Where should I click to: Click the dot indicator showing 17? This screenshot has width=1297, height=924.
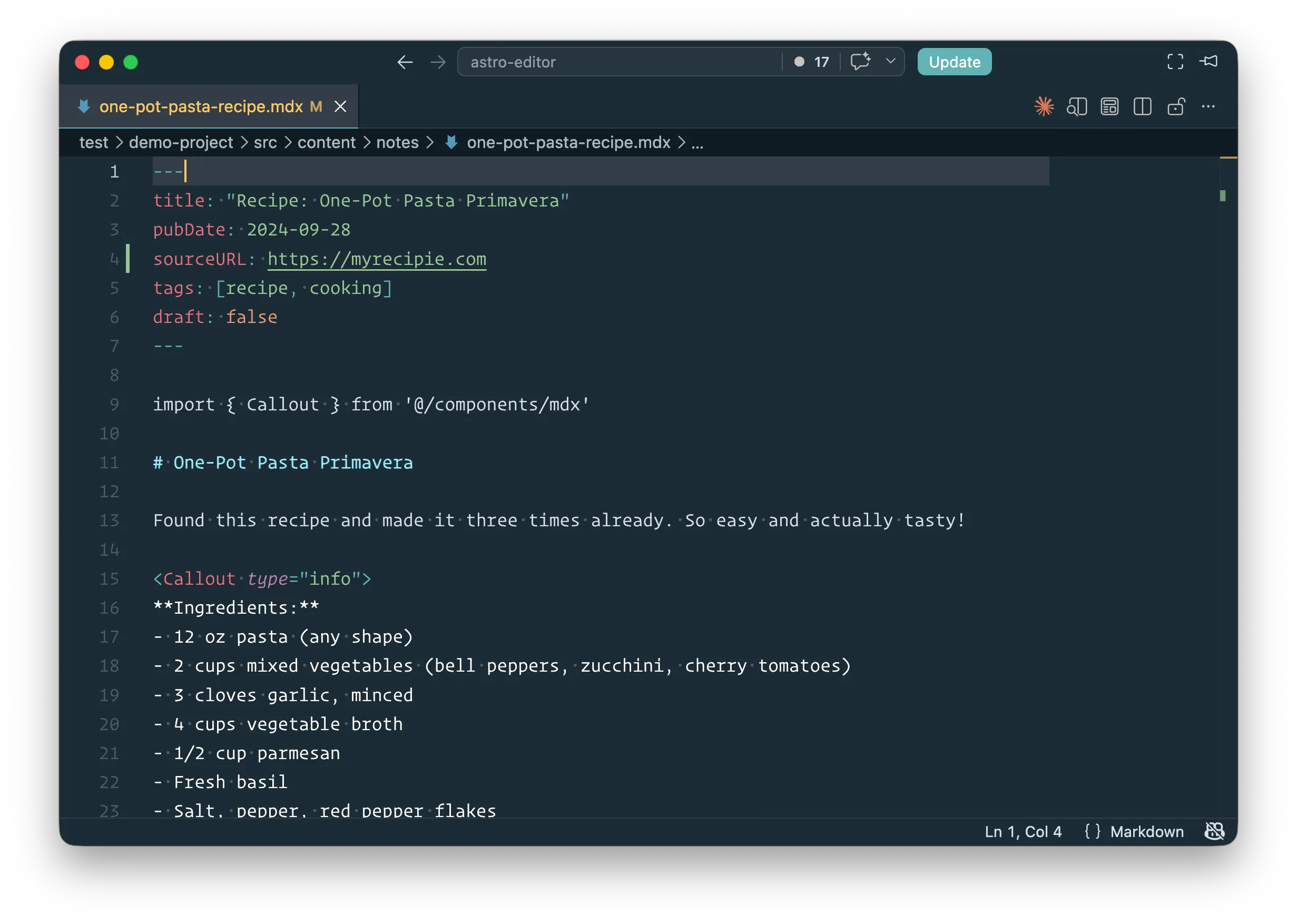point(811,62)
